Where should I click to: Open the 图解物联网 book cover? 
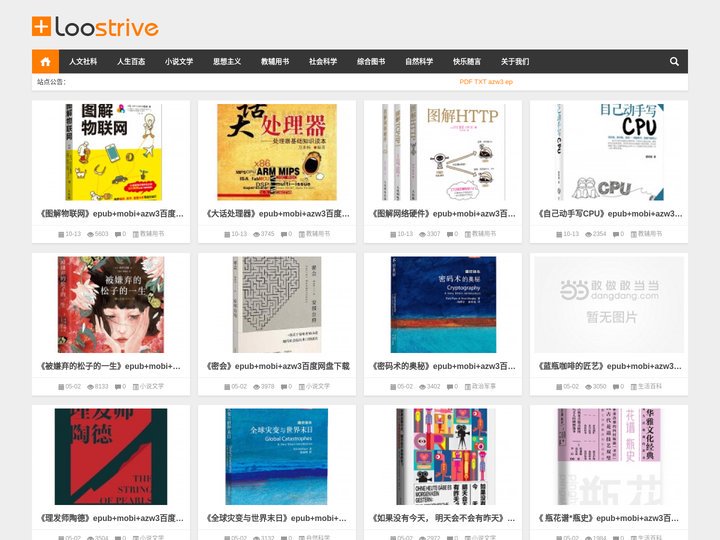point(113,152)
